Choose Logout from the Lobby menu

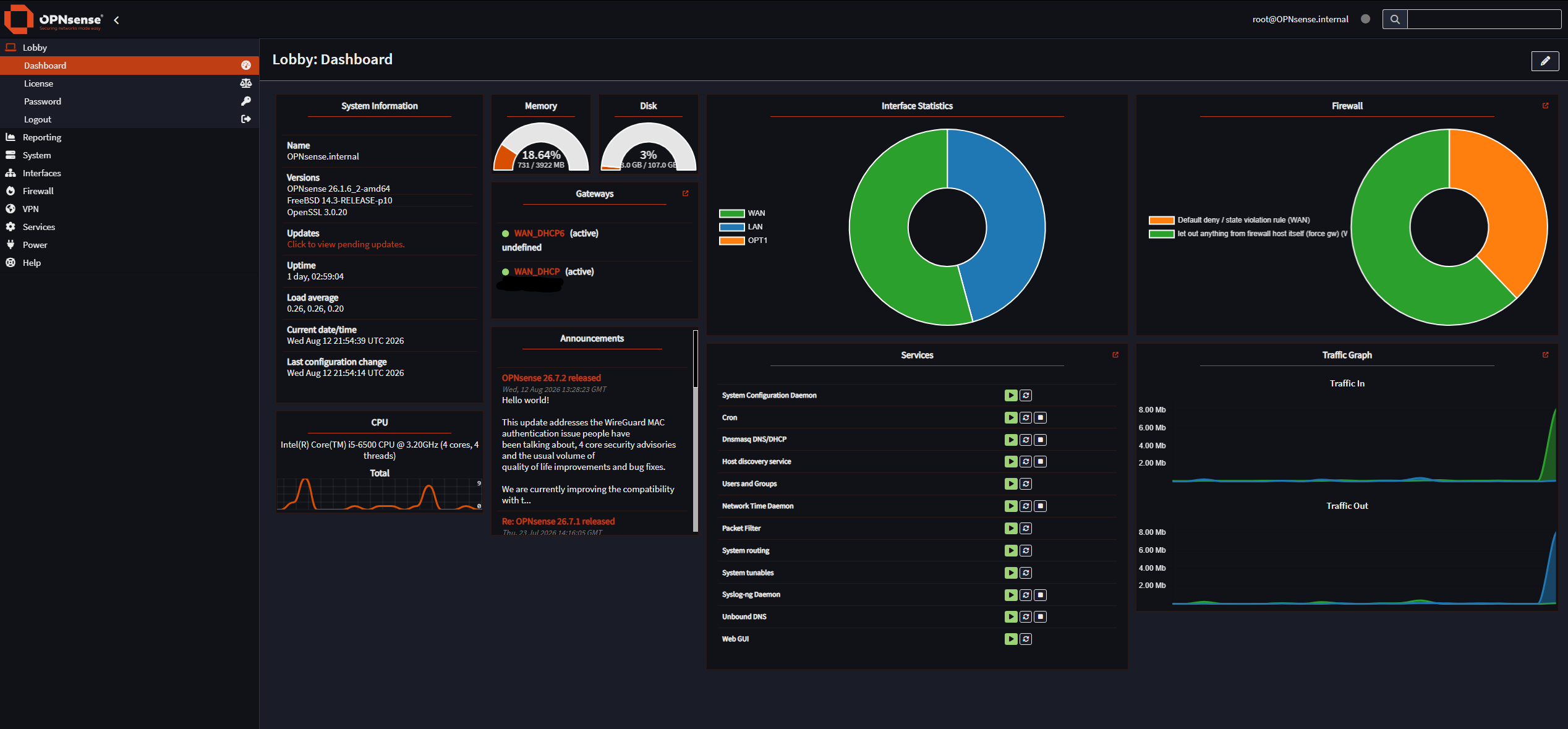[x=129, y=119]
